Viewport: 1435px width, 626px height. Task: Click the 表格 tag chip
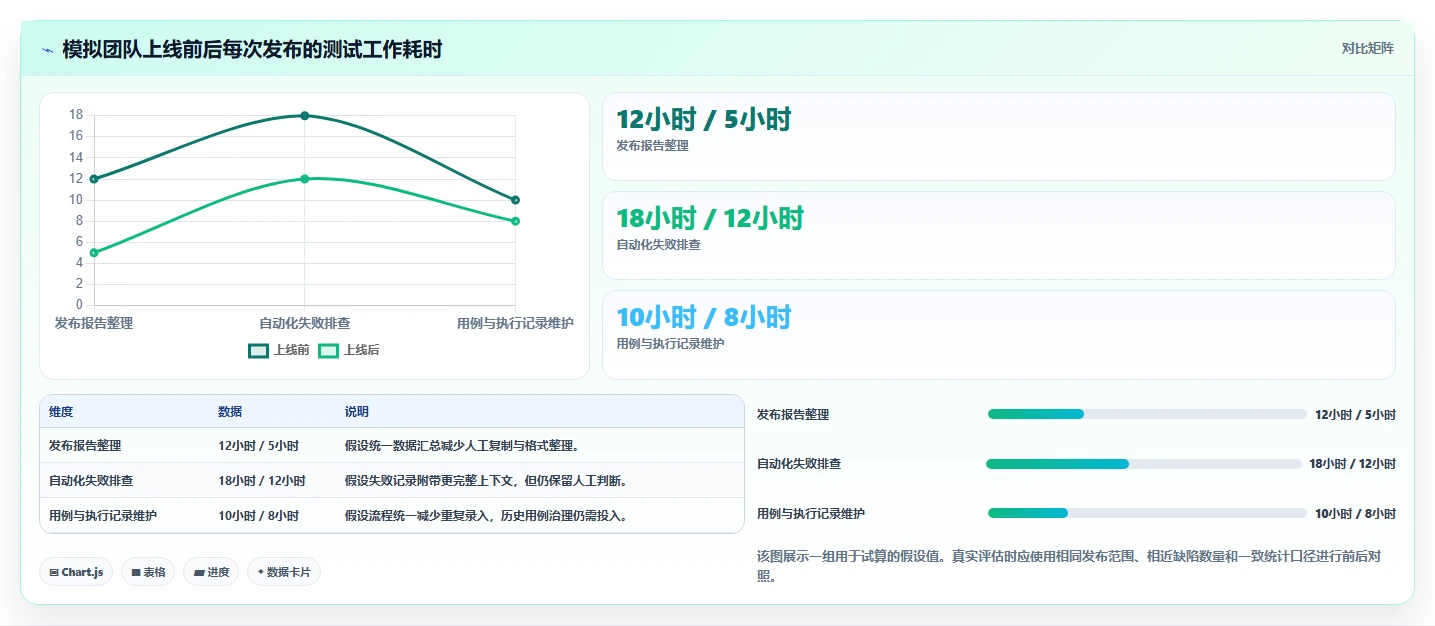pyautogui.click(x=148, y=572)
